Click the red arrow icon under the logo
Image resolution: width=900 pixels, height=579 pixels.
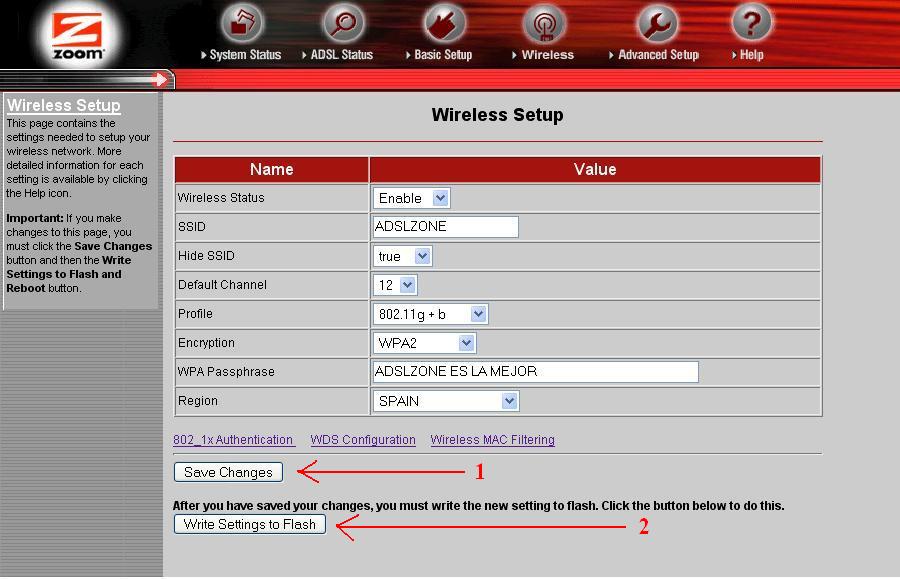[160, 79]
